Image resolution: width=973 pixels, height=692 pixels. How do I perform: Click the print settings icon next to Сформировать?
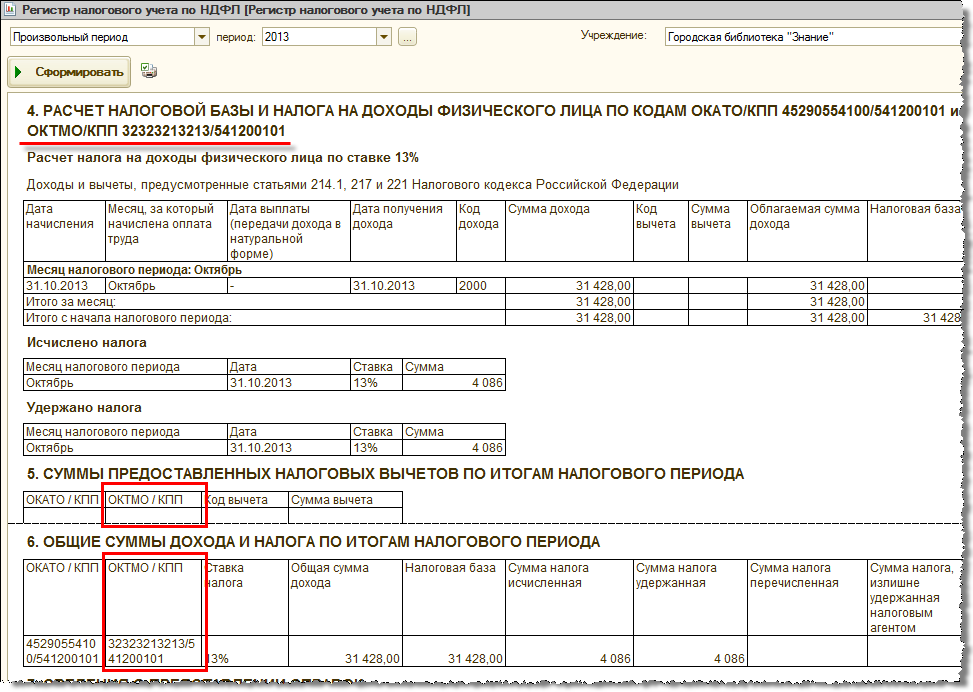click(149, 71)
